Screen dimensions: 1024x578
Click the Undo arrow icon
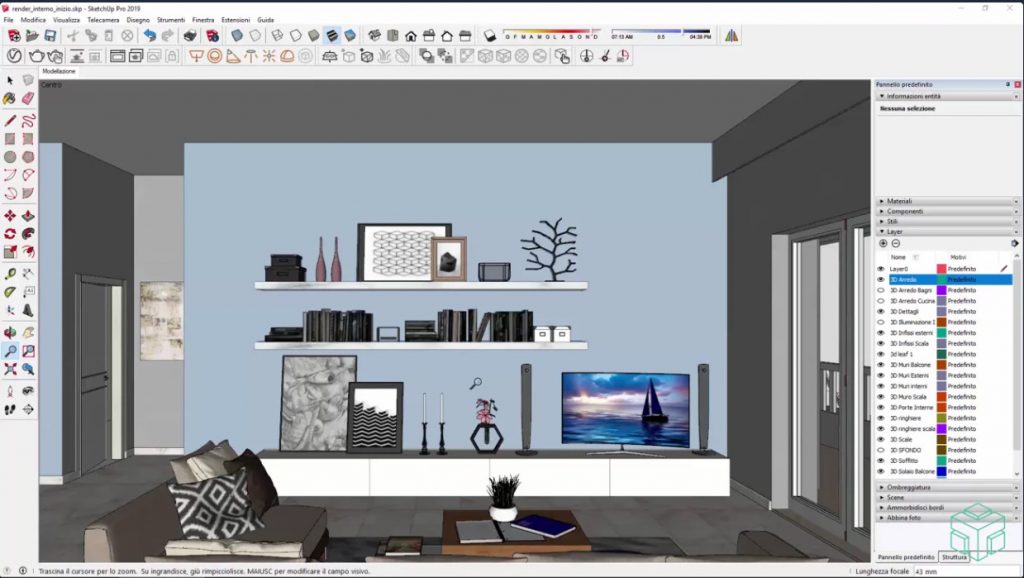click(x=150, y=35)
